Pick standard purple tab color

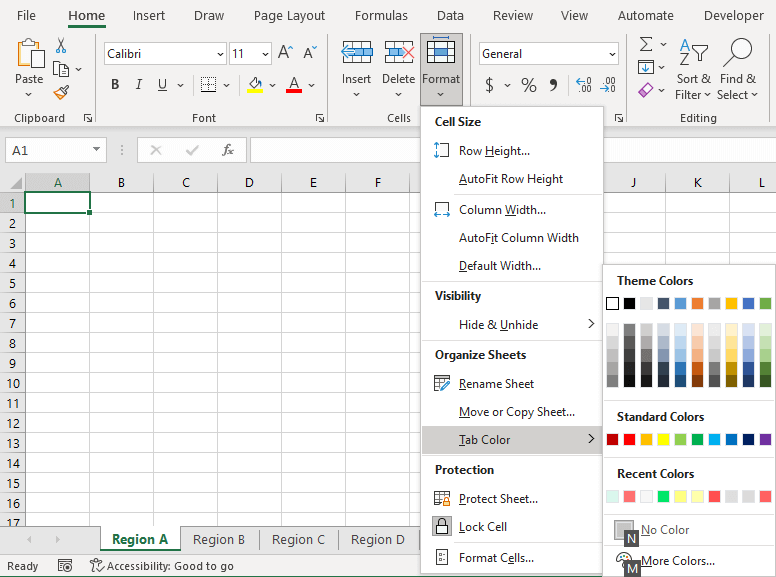coord(765,439)
